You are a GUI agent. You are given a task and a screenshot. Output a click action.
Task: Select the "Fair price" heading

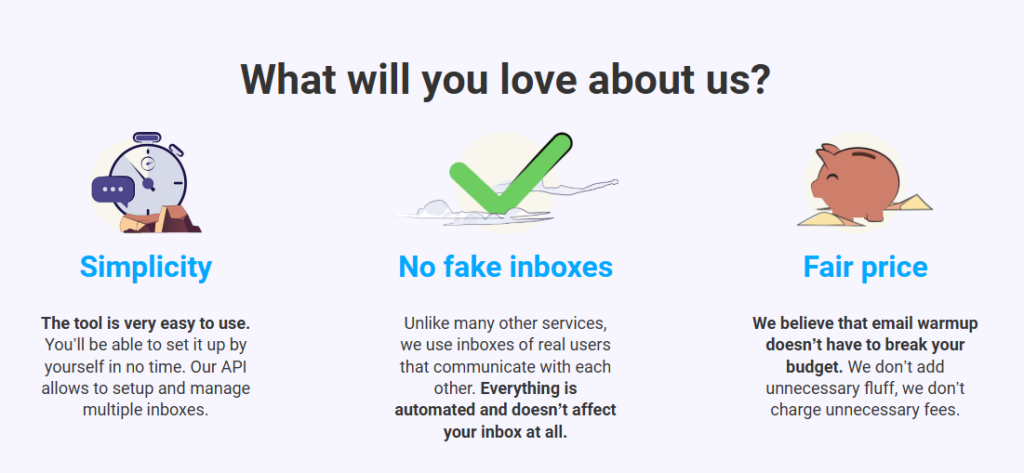(865, 267)
